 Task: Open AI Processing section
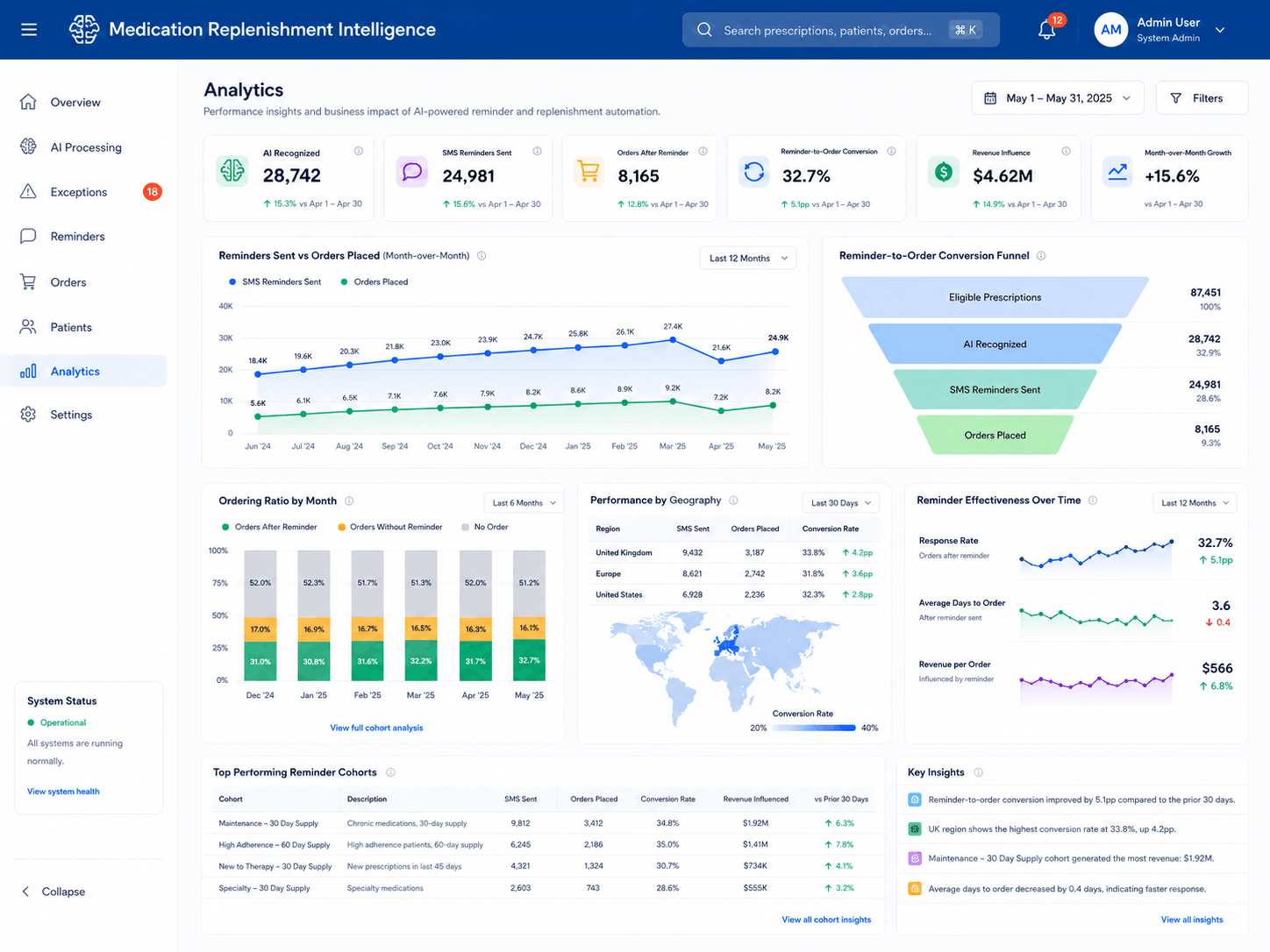tap(84, 147)
